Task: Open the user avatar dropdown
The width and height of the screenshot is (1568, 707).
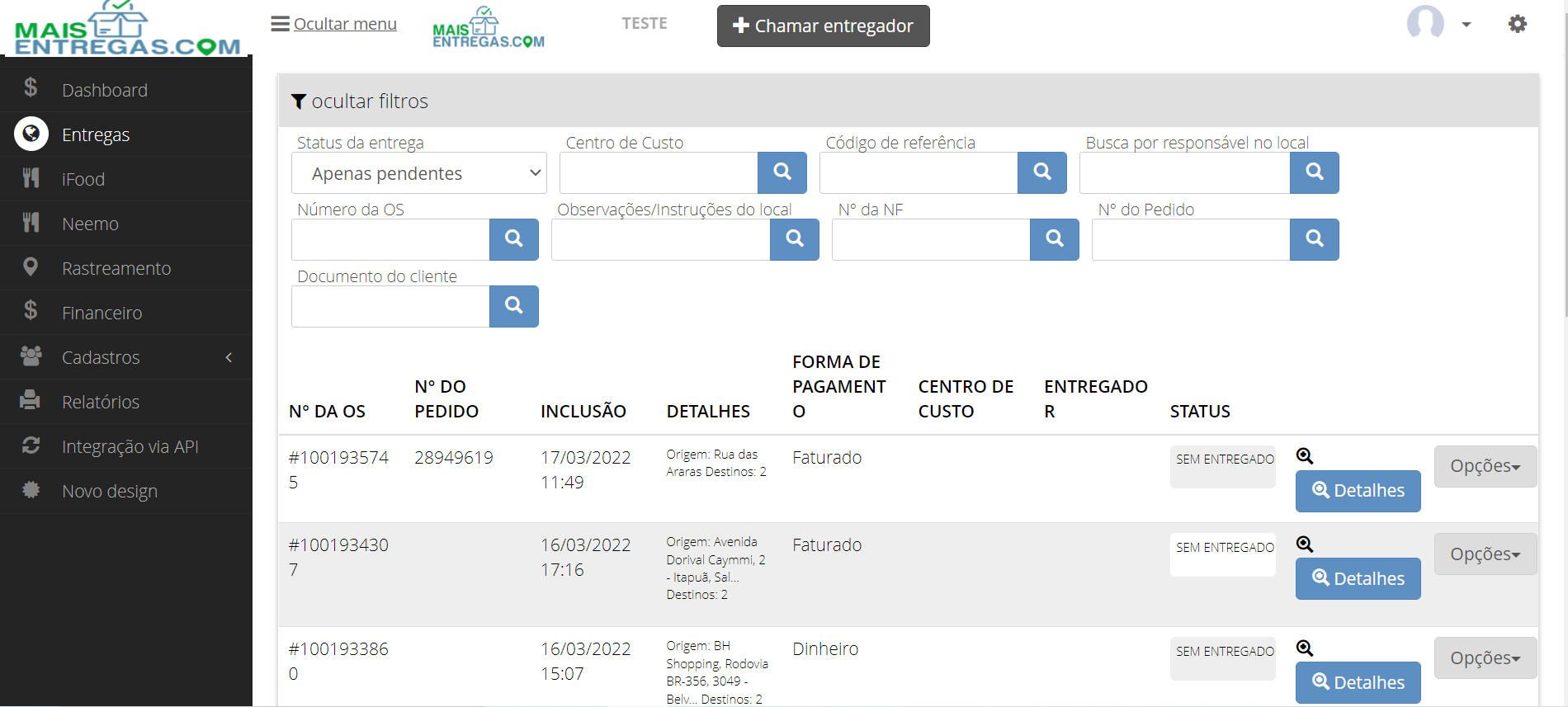Action: [x=1440, y=23]
